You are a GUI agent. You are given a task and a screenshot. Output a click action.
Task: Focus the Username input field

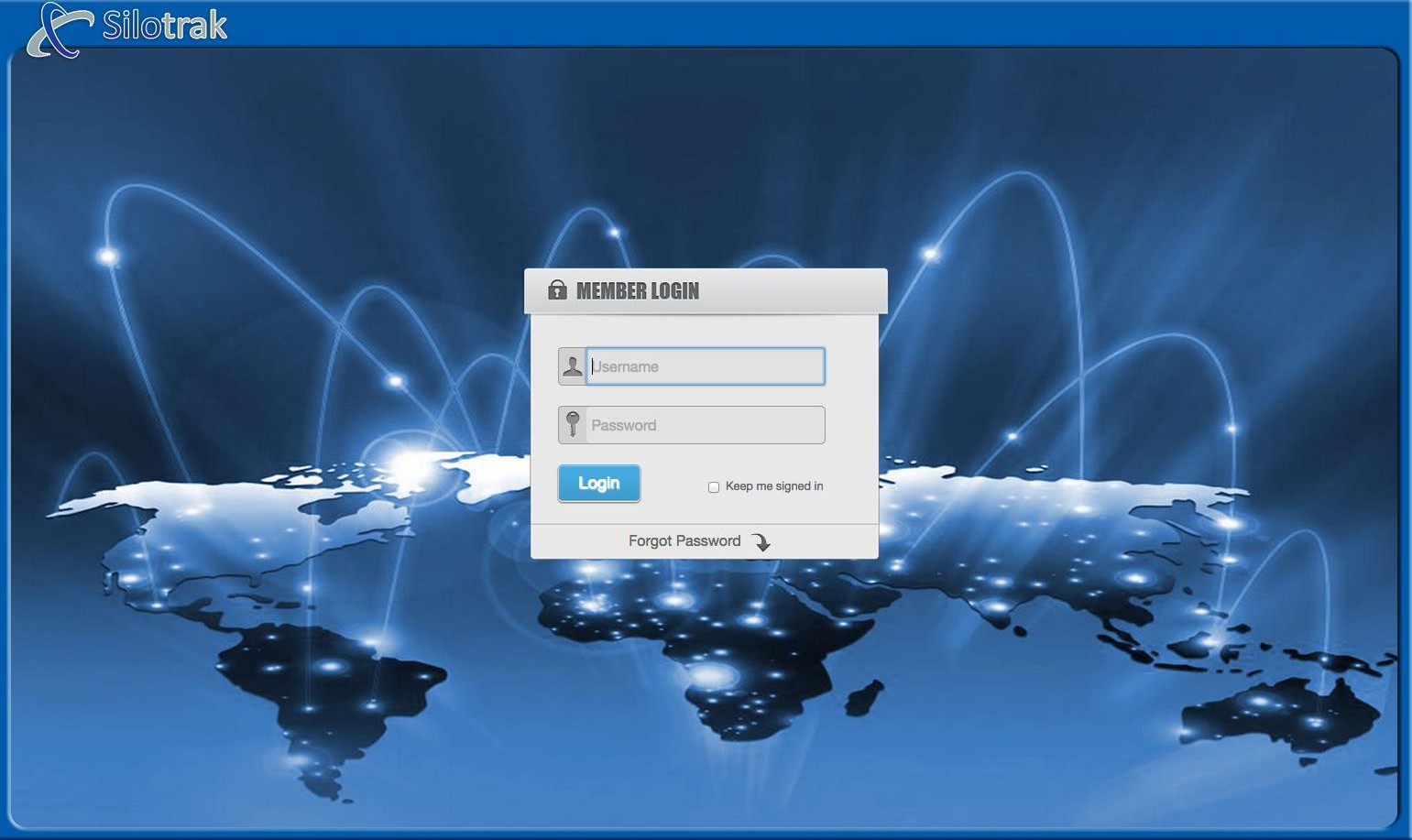click(x=705, y=366)
